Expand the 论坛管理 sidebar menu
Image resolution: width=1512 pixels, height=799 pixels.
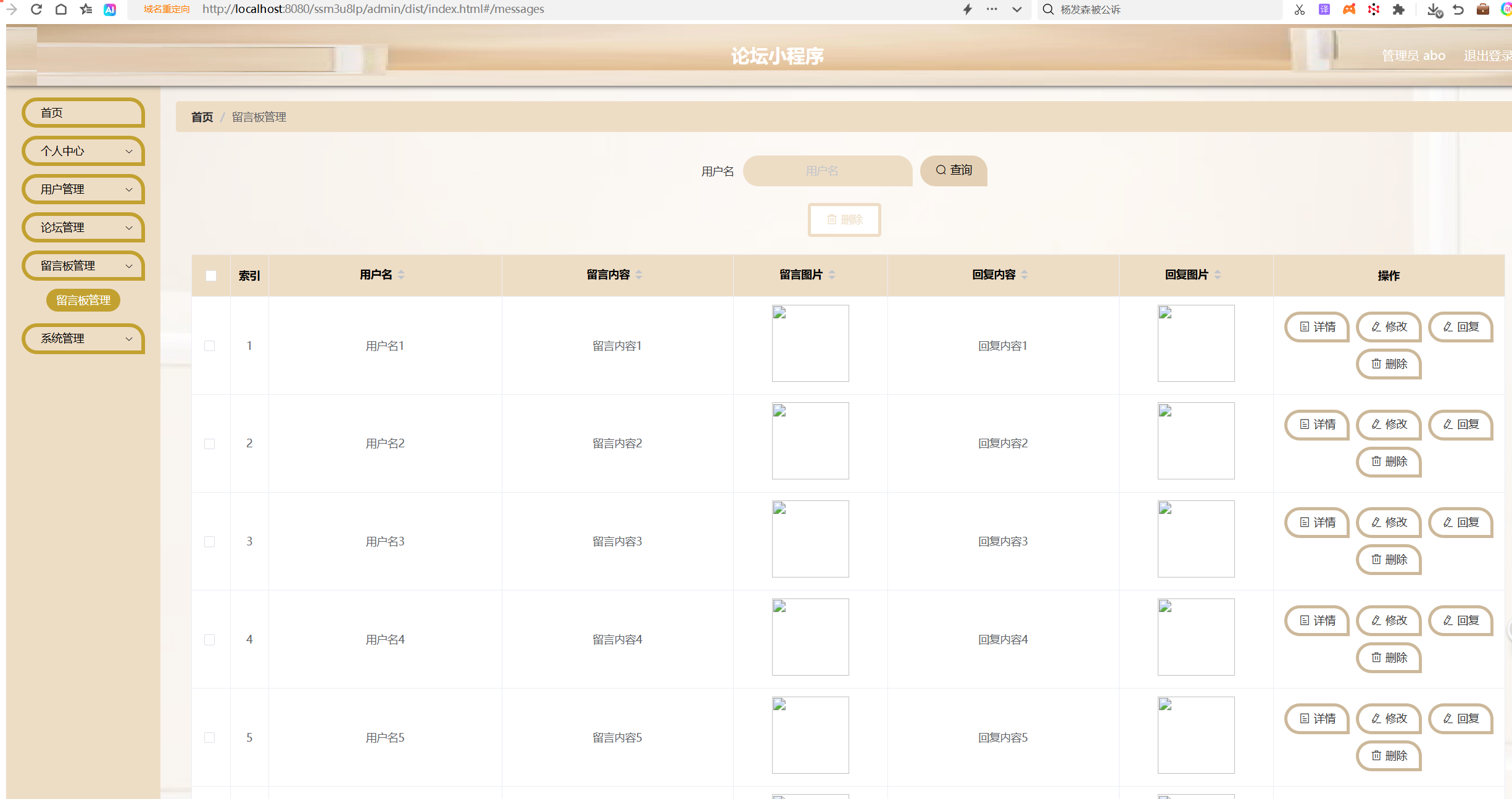click(83, 228)
